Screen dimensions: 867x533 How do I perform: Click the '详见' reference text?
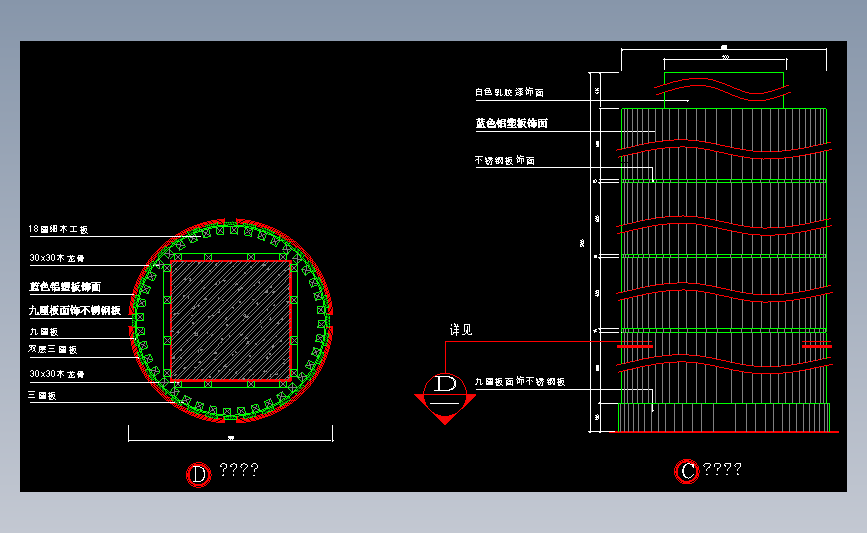click(461, 330)
